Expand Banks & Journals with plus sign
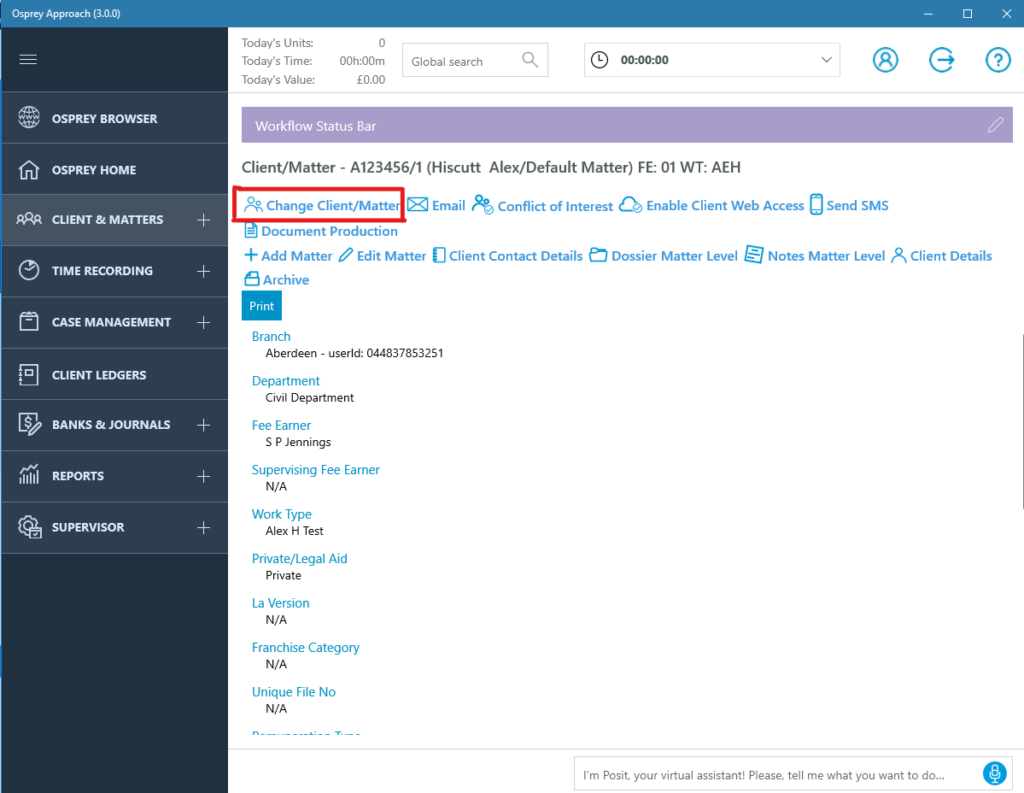Screen dimensions: 1024x793 tap(204, 425)
